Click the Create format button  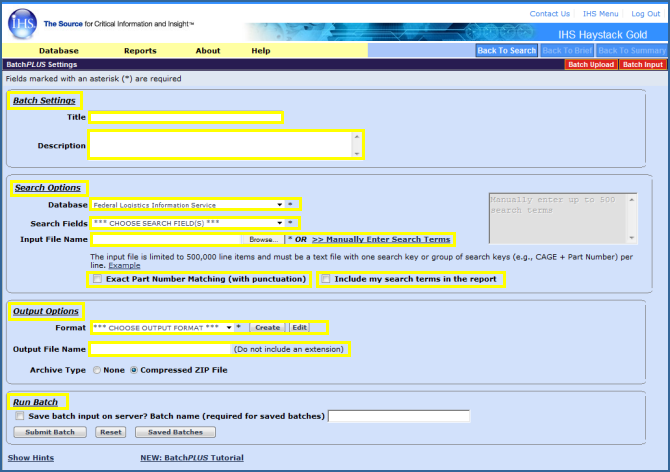[267, 328]
